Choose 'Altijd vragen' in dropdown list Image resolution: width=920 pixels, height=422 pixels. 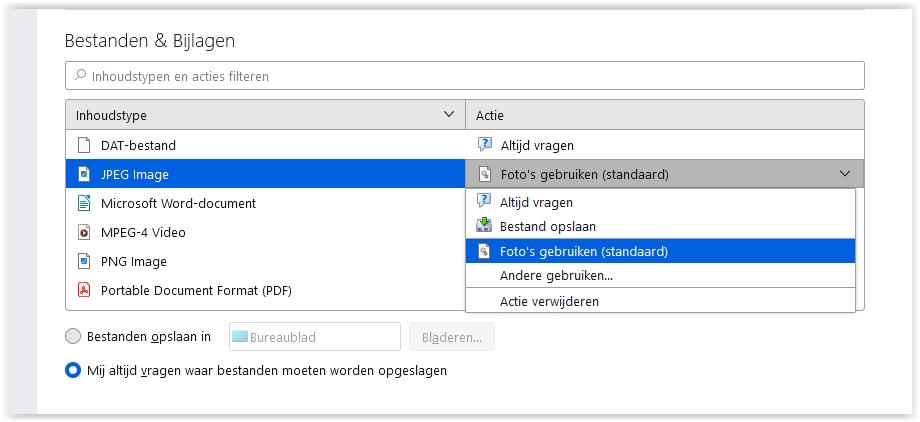click(536, 203)
